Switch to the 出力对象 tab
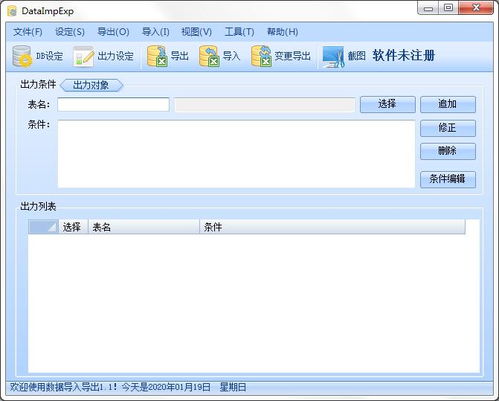The width and height of the screenshot is (499, 401). (91, 85)
